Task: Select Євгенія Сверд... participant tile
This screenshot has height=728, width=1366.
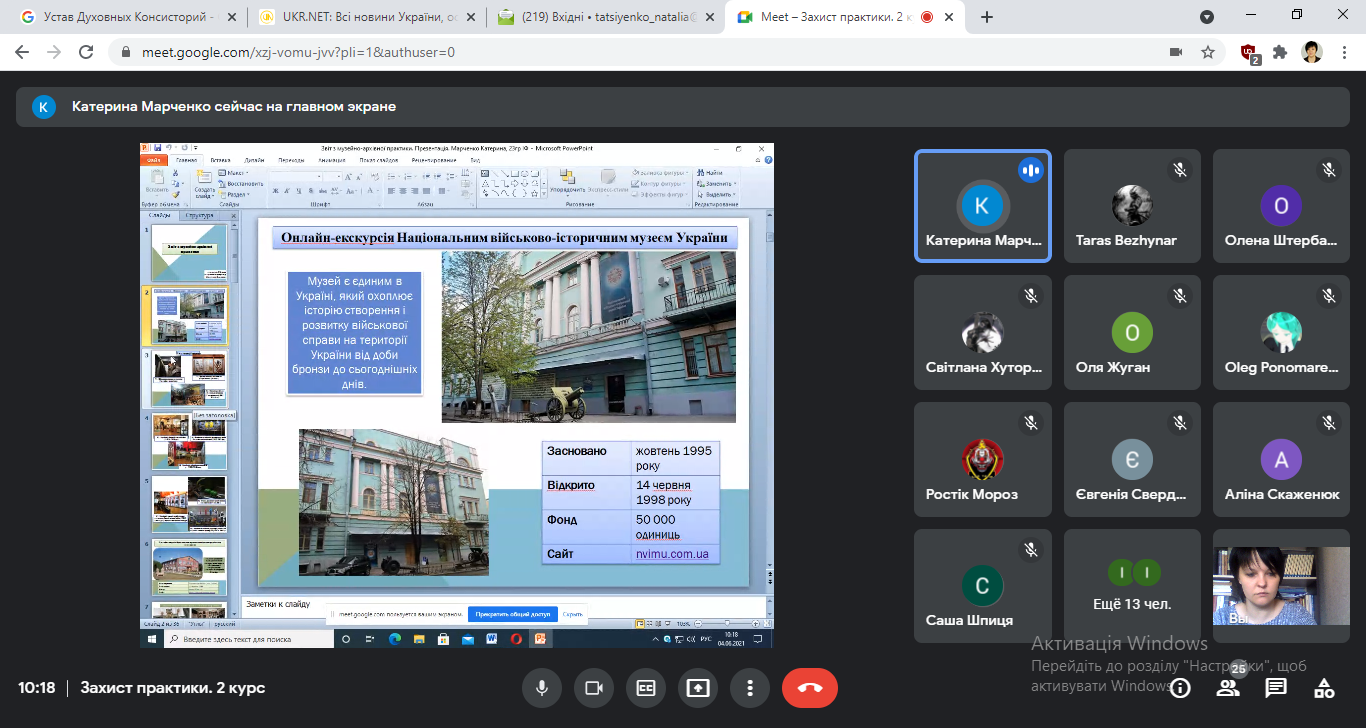Action: click(x=1132, y=460)
